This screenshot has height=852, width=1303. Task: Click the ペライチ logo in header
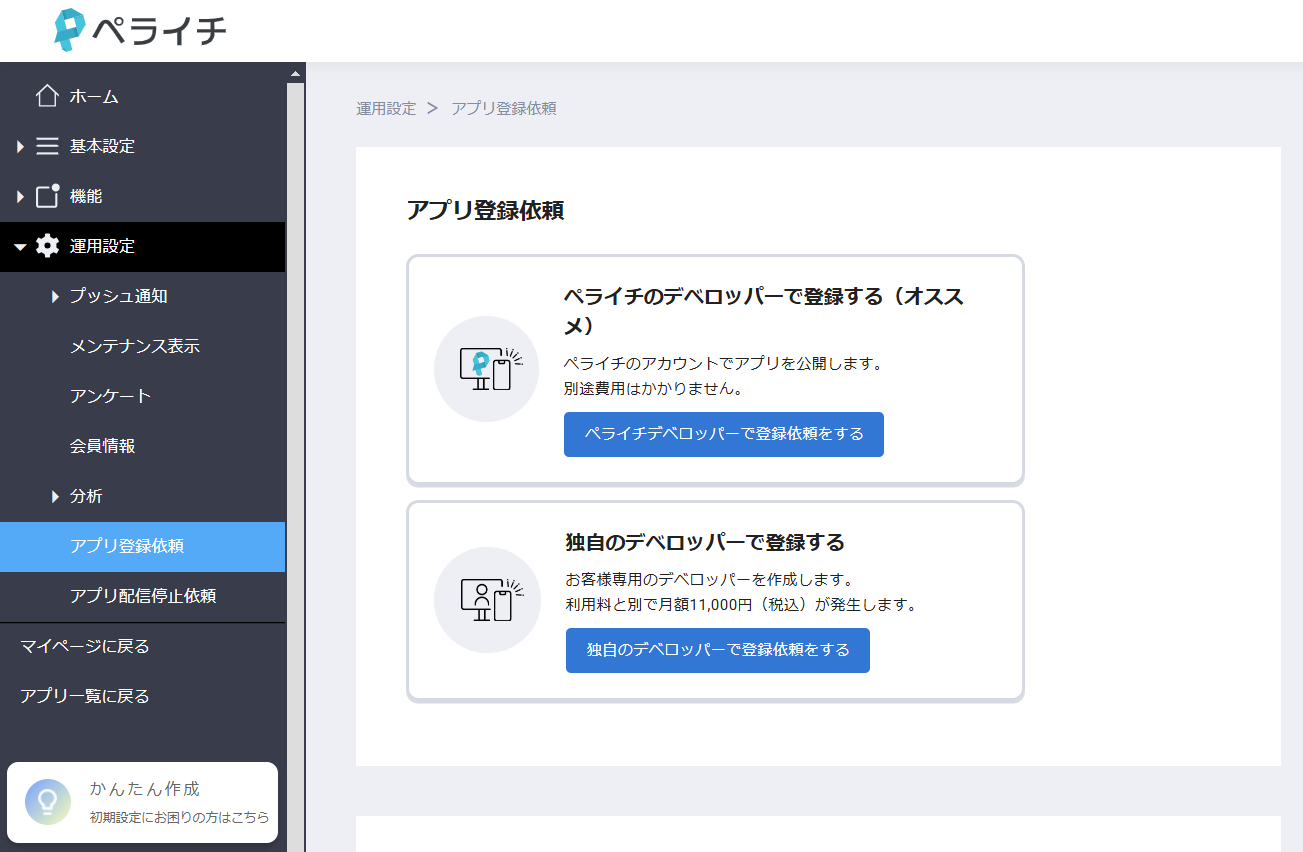[x=140, y=31]
